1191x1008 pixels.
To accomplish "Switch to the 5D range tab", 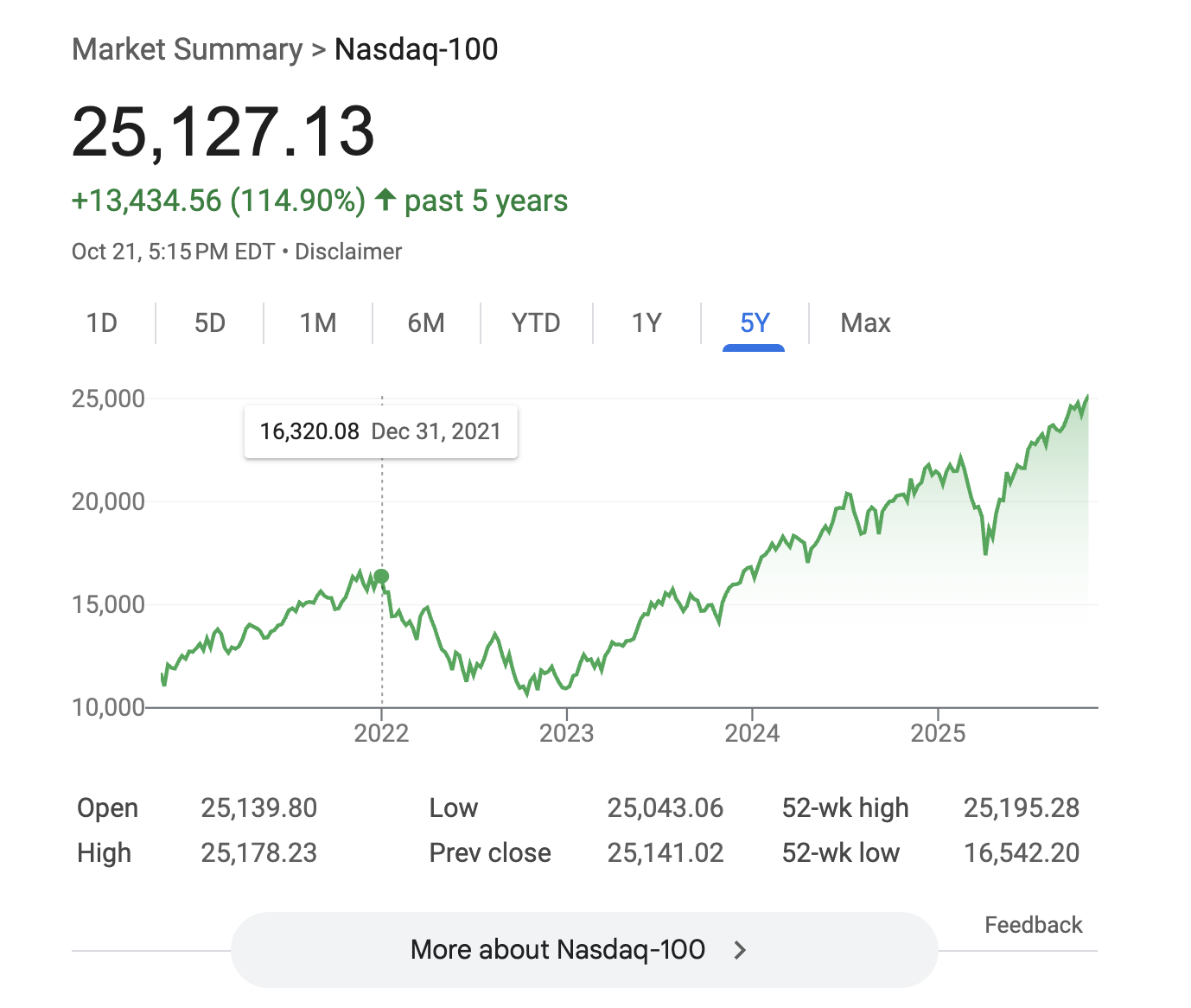I will [210, 323].
